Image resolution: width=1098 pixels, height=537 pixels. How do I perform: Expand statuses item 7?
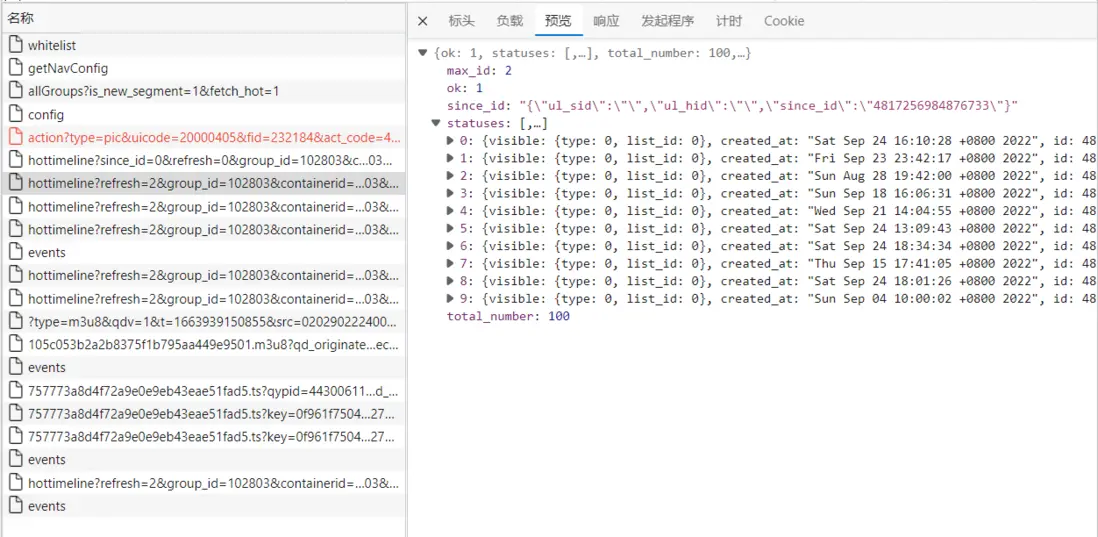coord(450,263)
